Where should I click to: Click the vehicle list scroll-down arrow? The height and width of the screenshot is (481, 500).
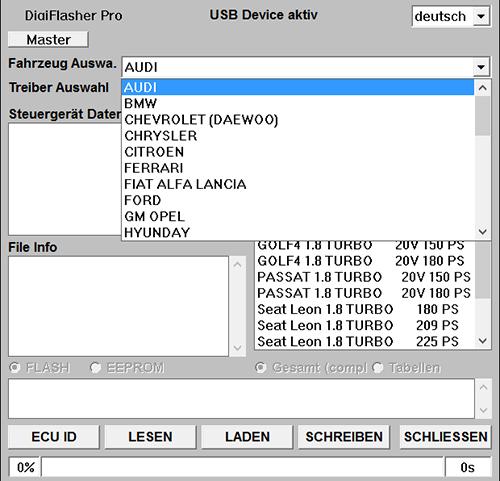482,231
